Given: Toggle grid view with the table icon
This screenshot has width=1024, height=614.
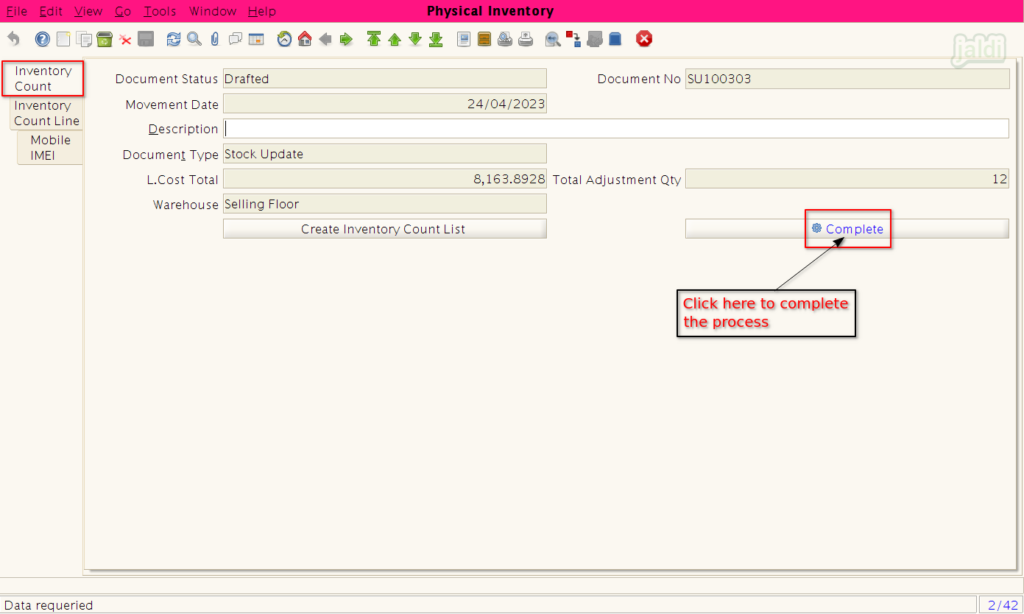Looking at the screenshot, I should 256,39.
